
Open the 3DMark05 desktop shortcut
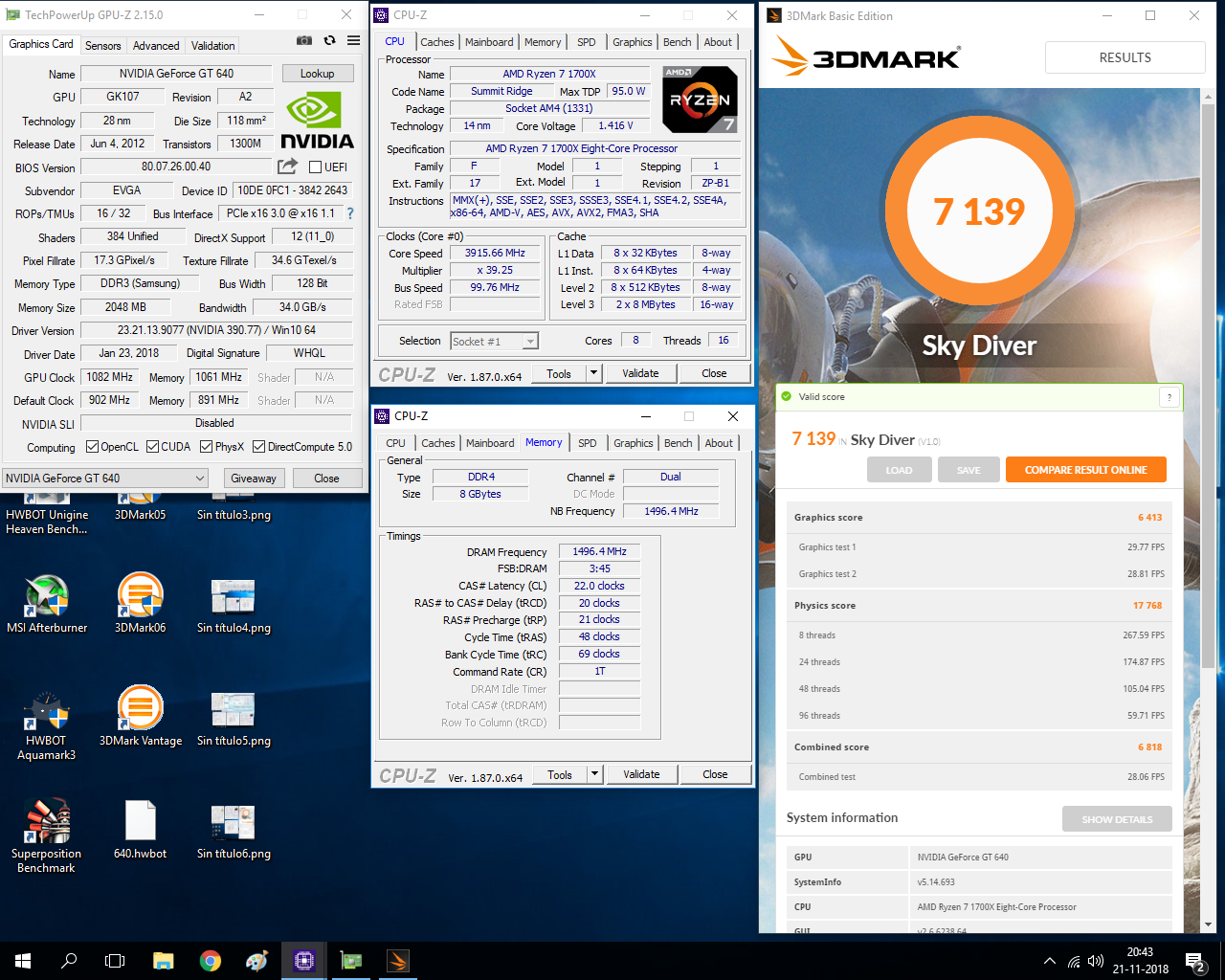(x=140, y=507)
